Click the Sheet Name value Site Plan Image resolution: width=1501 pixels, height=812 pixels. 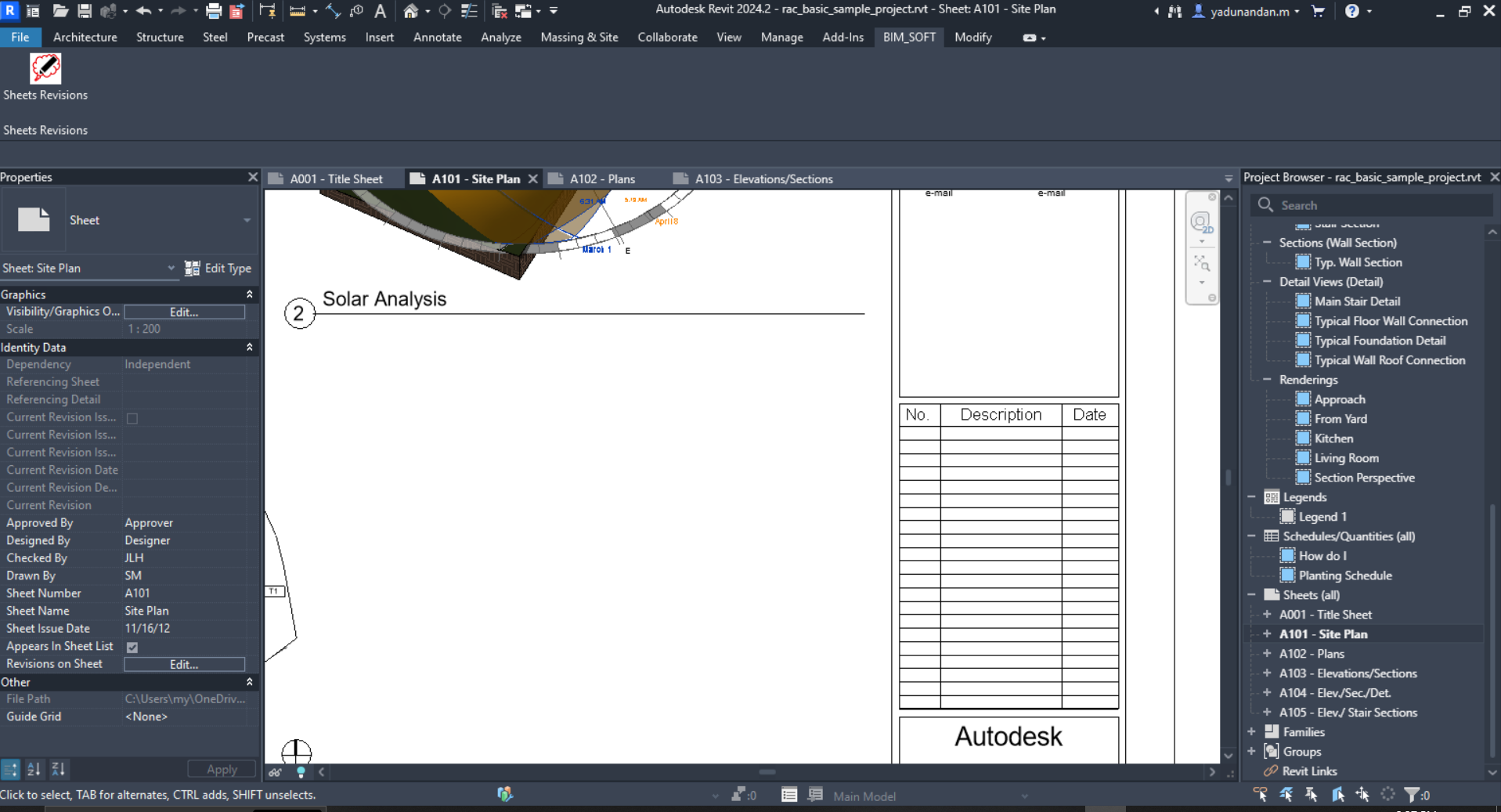click(146, 611)
